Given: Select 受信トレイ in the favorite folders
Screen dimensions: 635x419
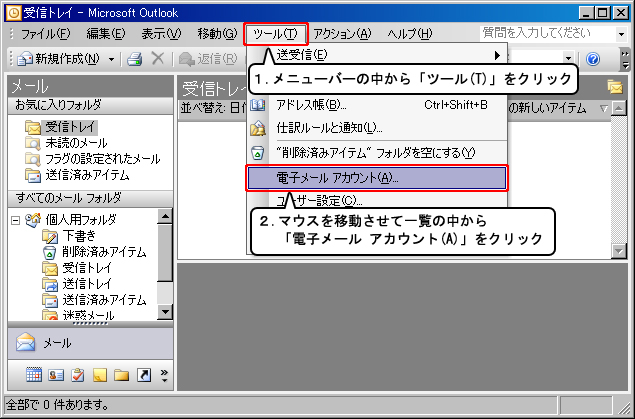Looking at the screenshot, I should pyautogui.click(x=61, y=127).
